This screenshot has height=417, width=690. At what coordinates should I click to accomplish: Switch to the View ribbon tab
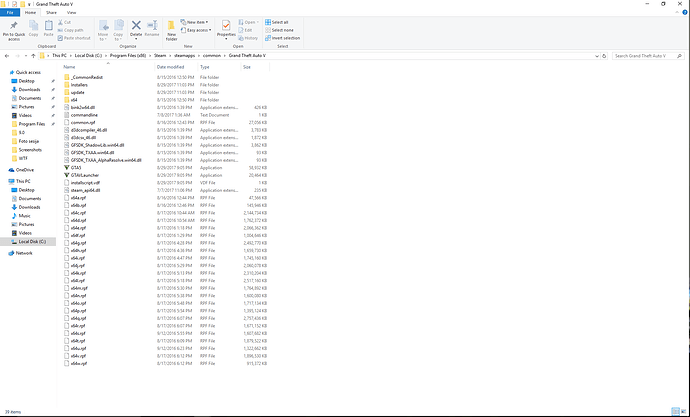point(71,13)
